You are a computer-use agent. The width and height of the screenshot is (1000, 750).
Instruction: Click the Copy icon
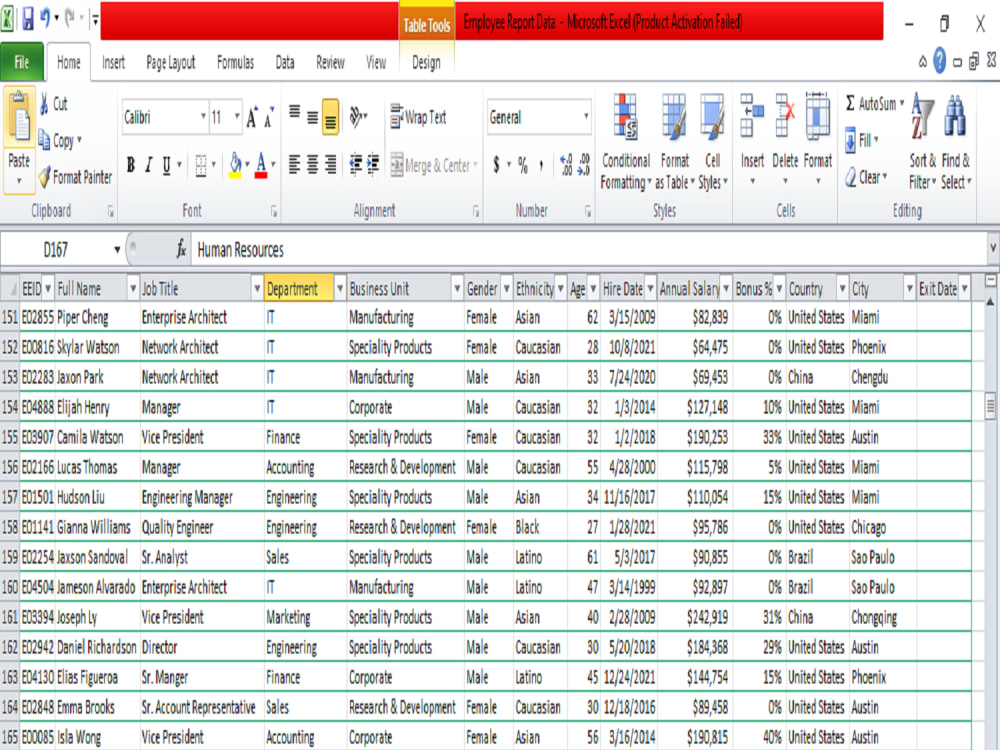pos(44,139)
